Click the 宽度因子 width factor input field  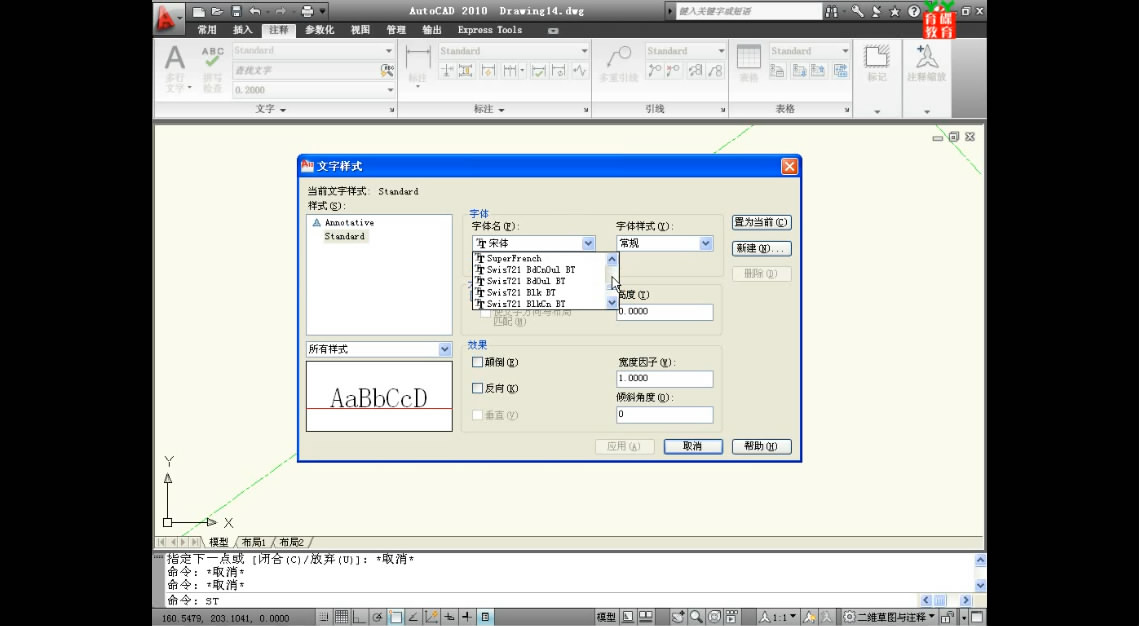tap(665, 378)
